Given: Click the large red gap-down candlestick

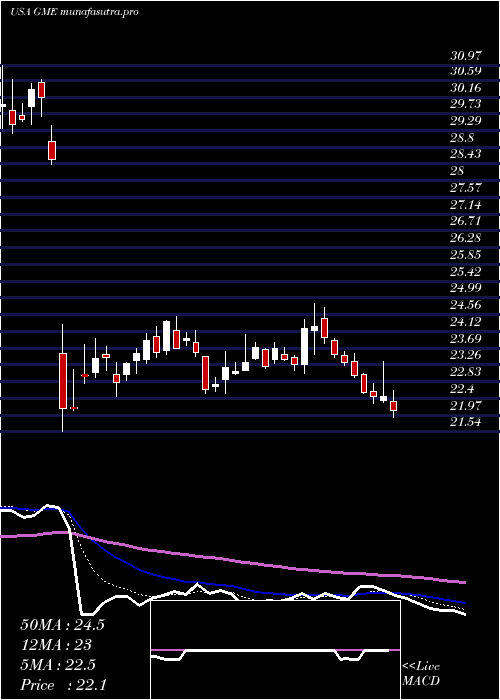Looking at the screenshot, I should pyautogui.click(x=63, y=381).
